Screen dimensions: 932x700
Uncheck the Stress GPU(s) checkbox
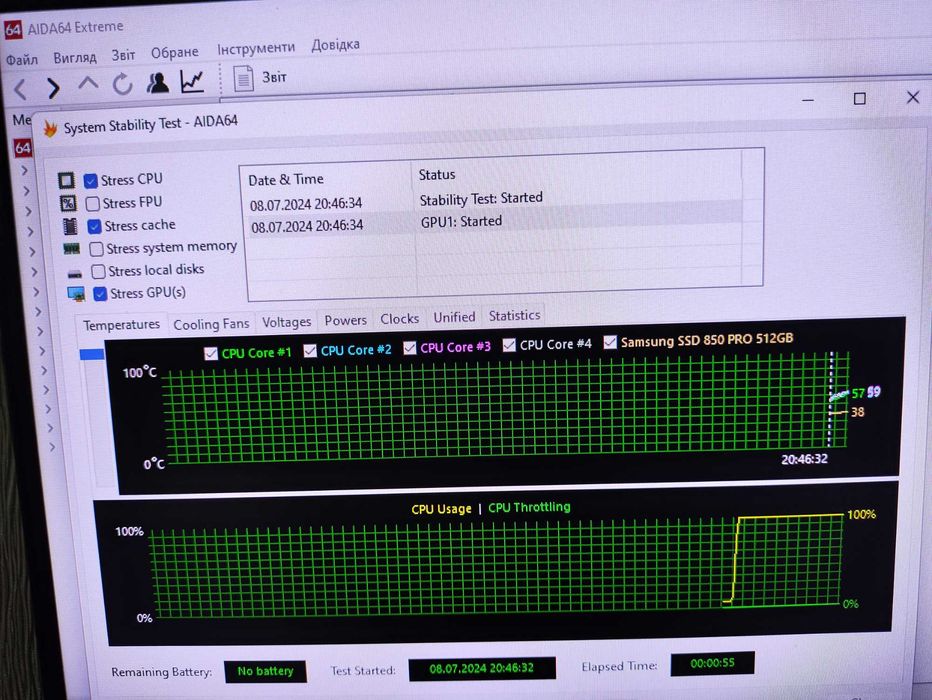(100, 294)
